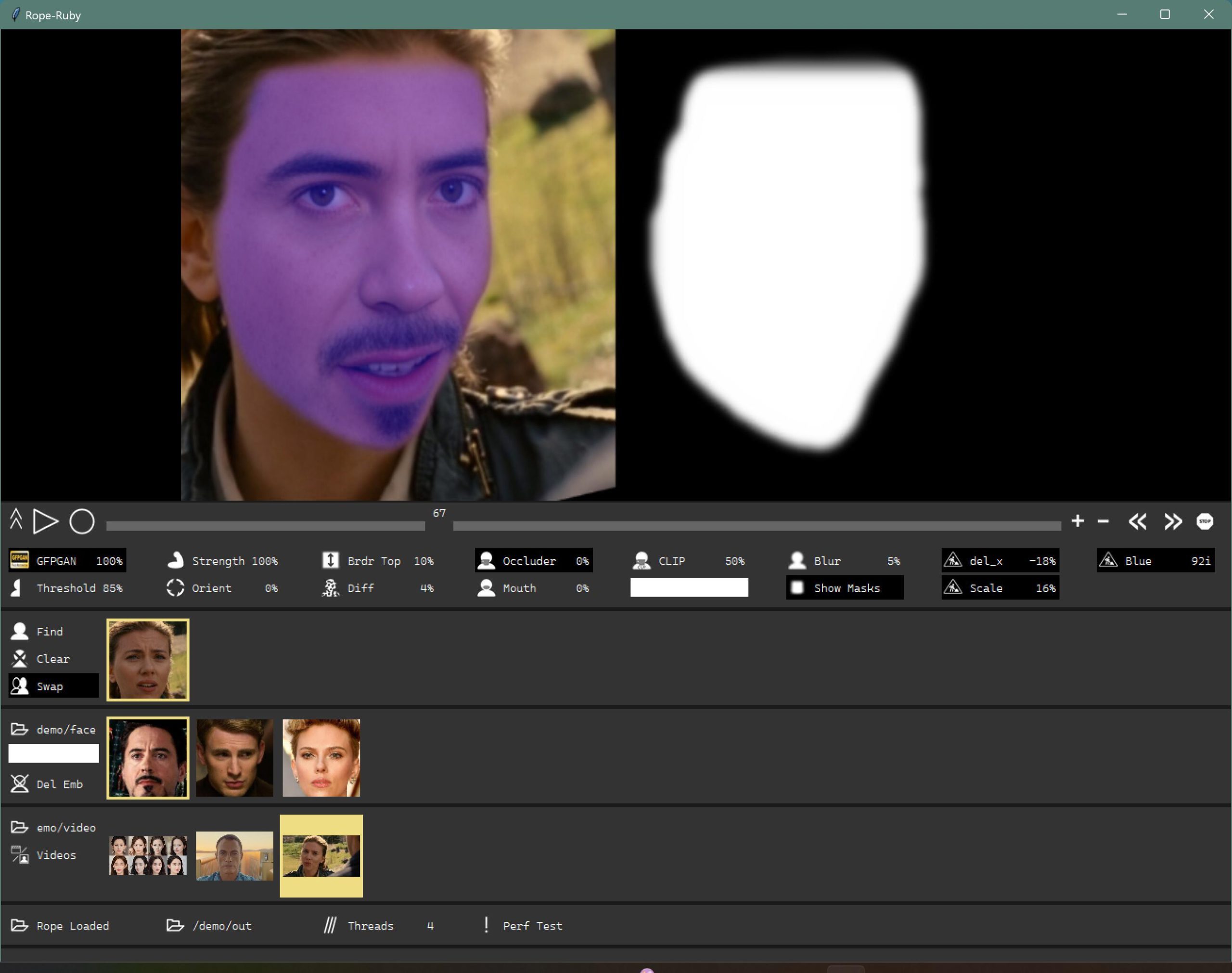
Task: Click the play video button
Action: coord(46,521)
